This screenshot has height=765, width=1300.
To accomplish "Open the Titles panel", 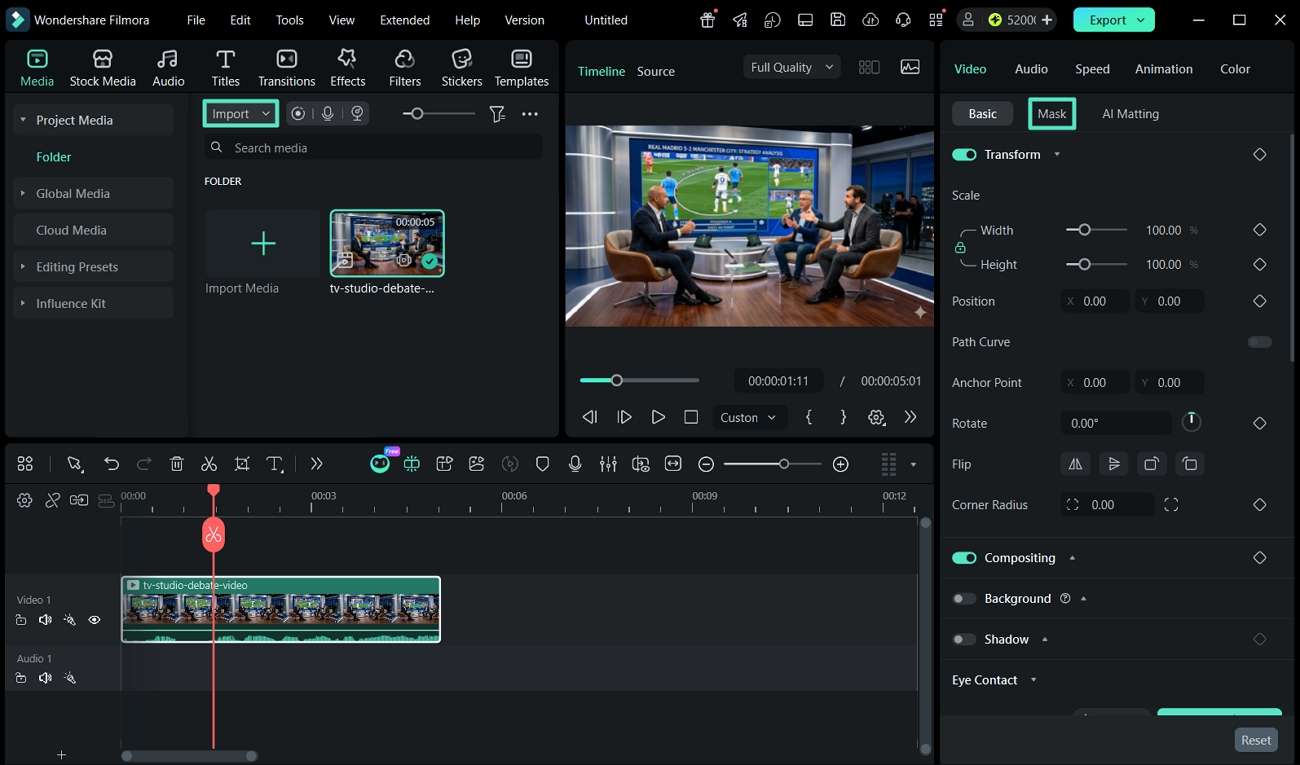I will (x=226, y=68).
